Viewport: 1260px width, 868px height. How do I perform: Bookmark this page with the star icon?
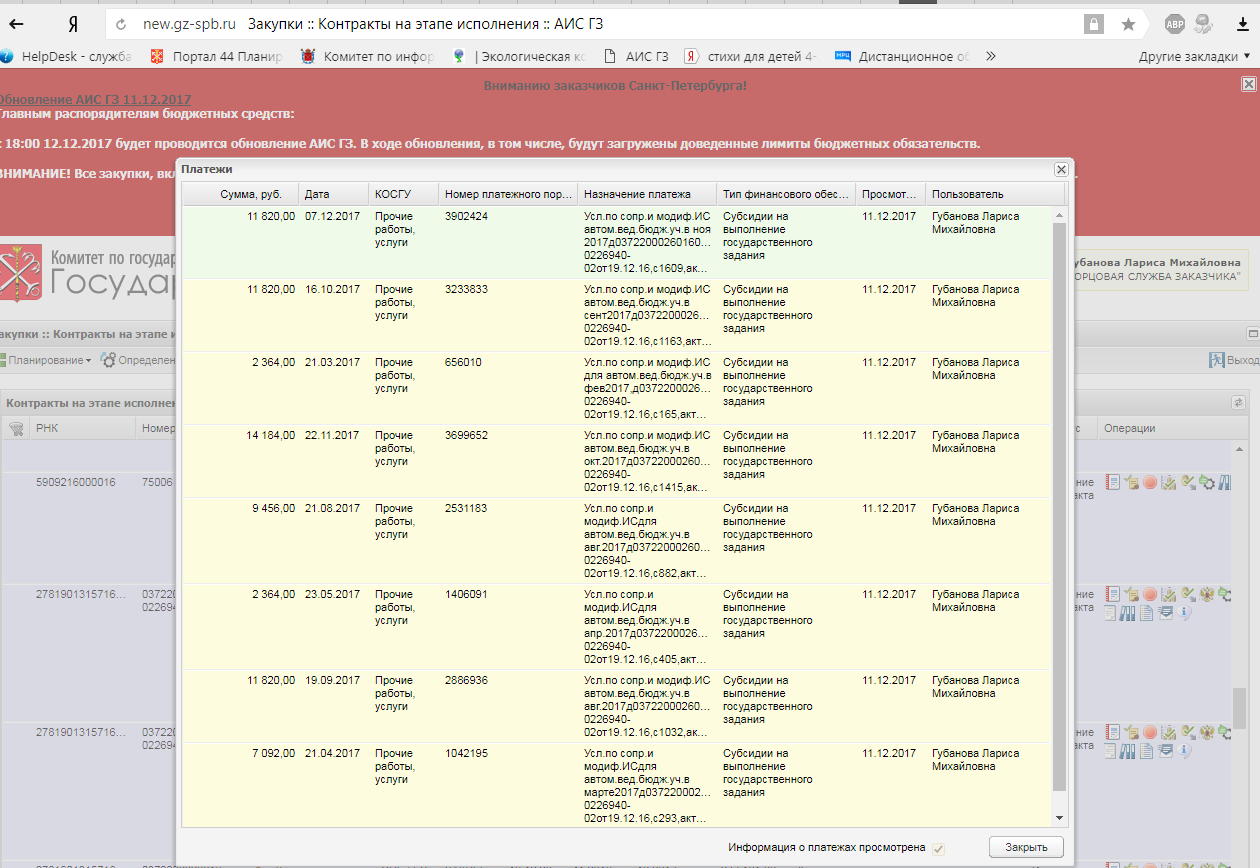(x=1128, y=24)
